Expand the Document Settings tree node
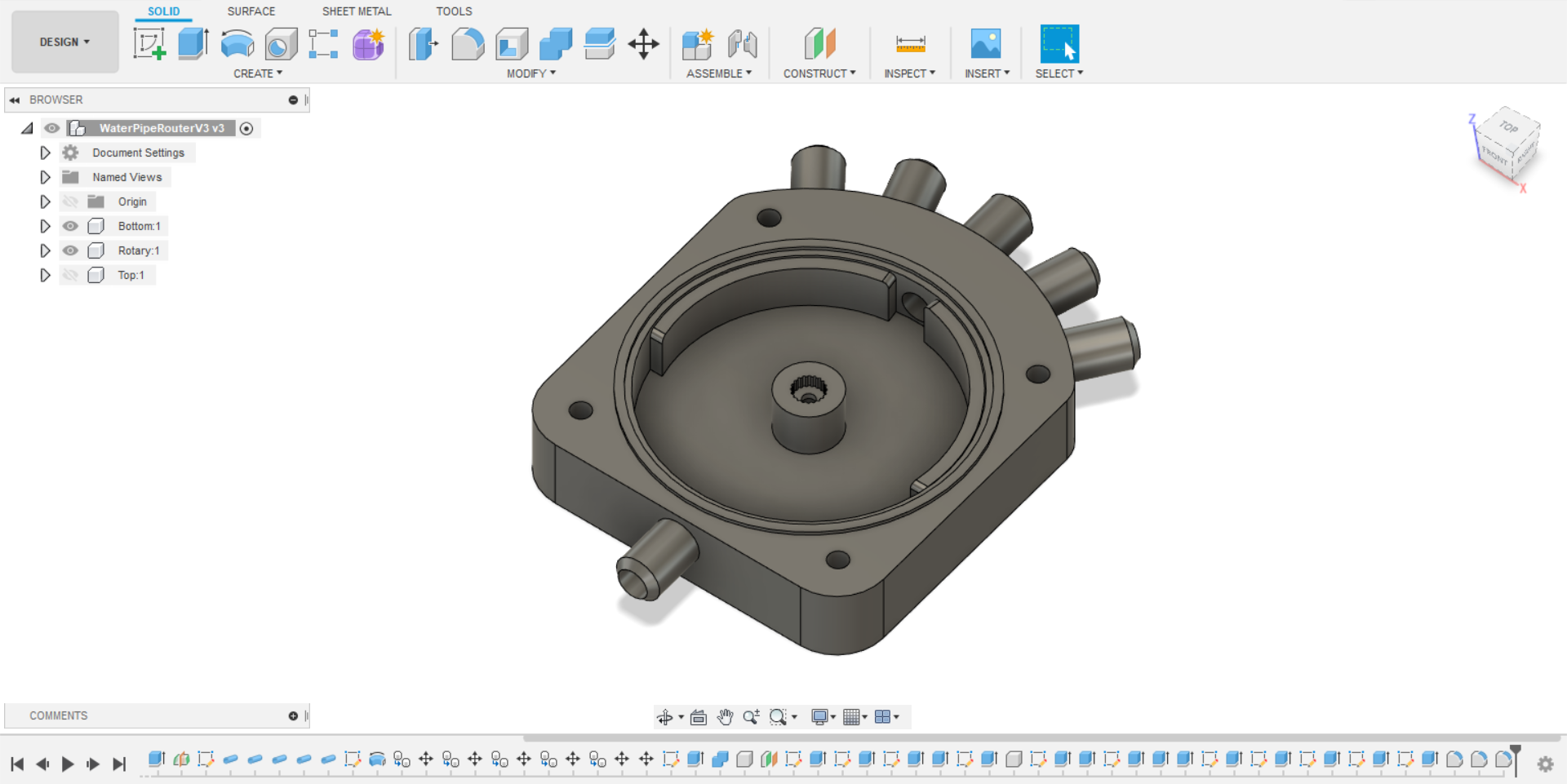Viewport: 1567px width, 784px height. (45, 153)
